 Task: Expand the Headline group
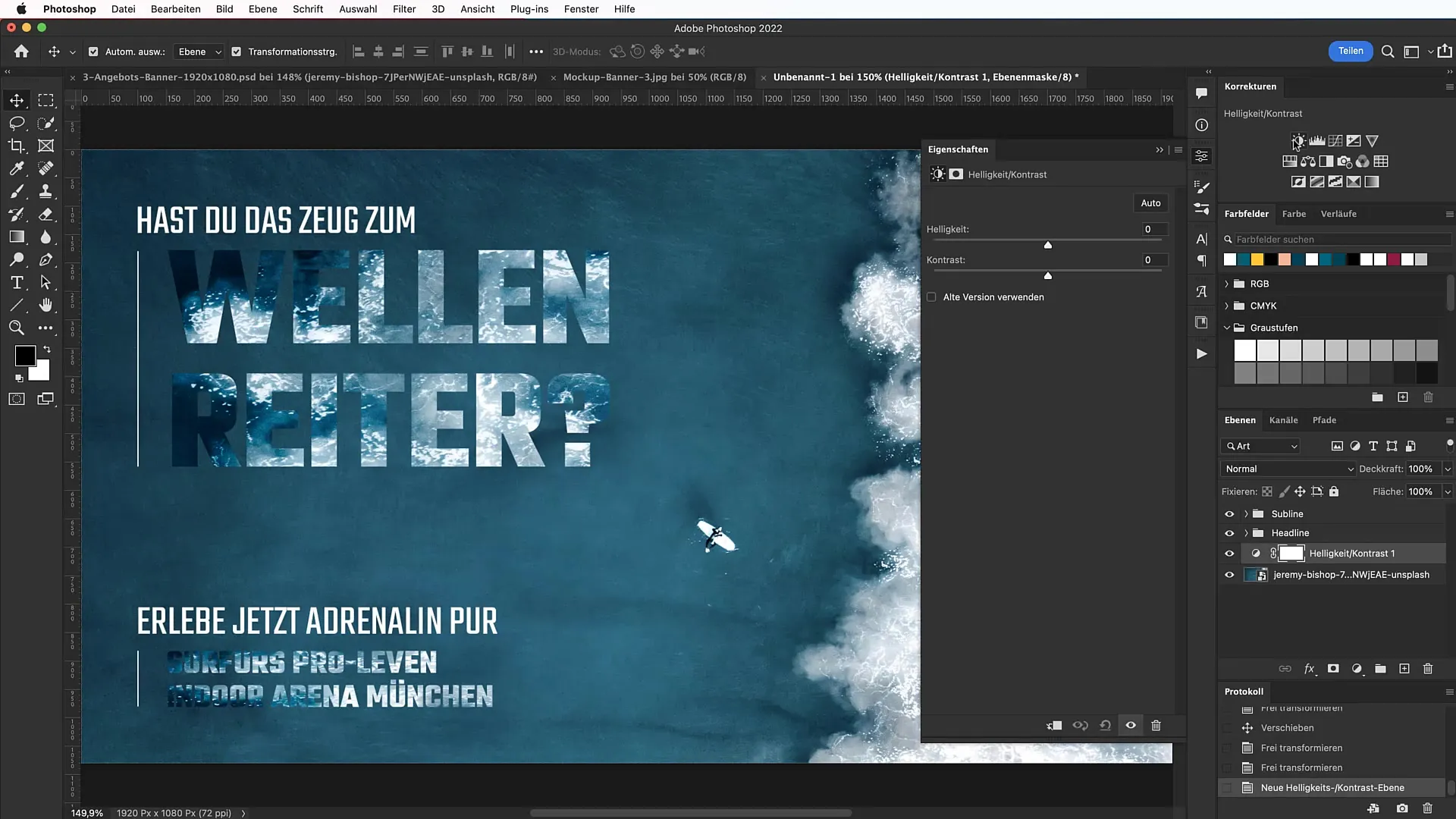(1246, 533)
